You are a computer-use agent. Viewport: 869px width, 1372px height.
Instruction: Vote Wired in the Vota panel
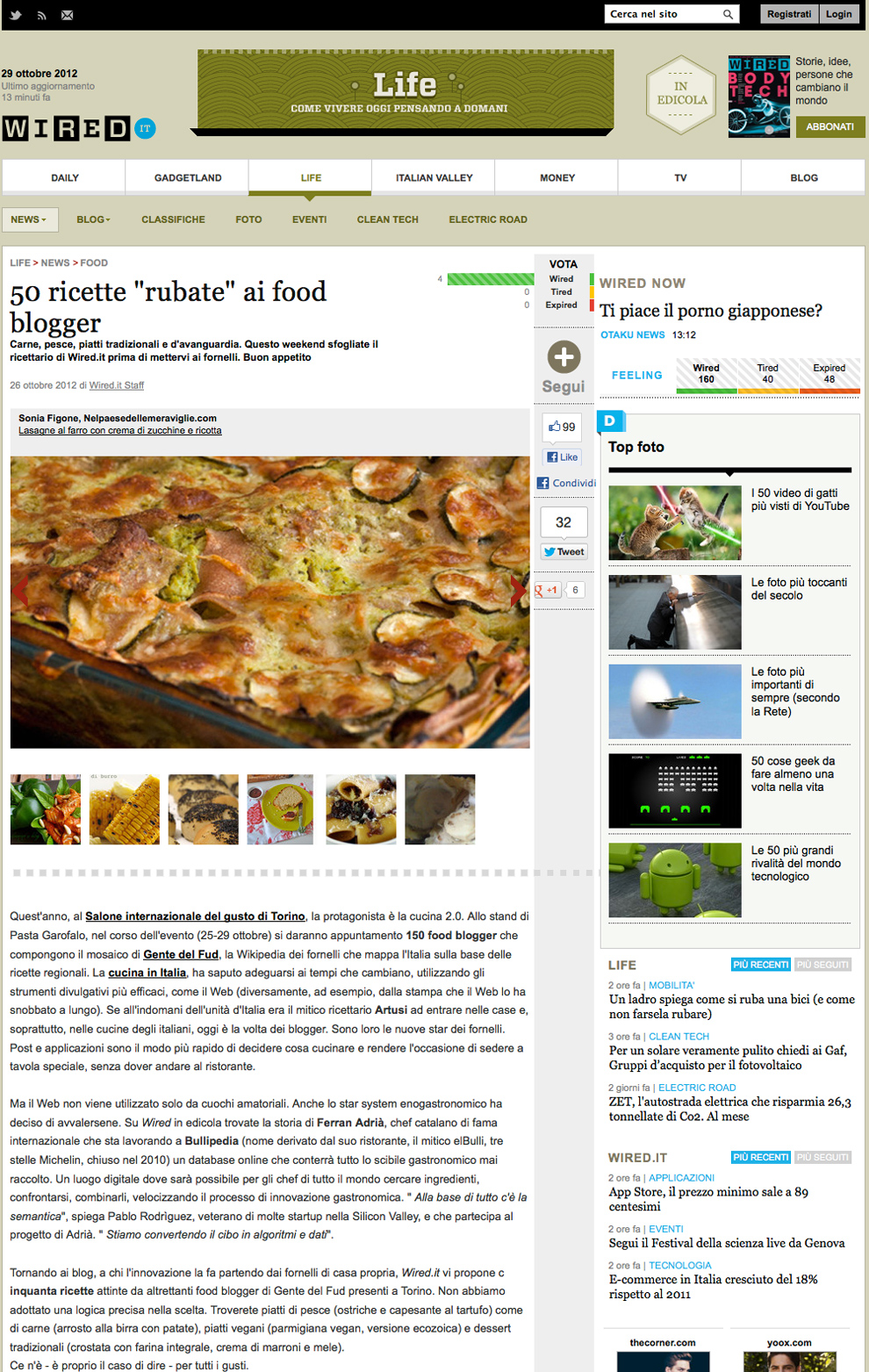(x=562, y=279)
